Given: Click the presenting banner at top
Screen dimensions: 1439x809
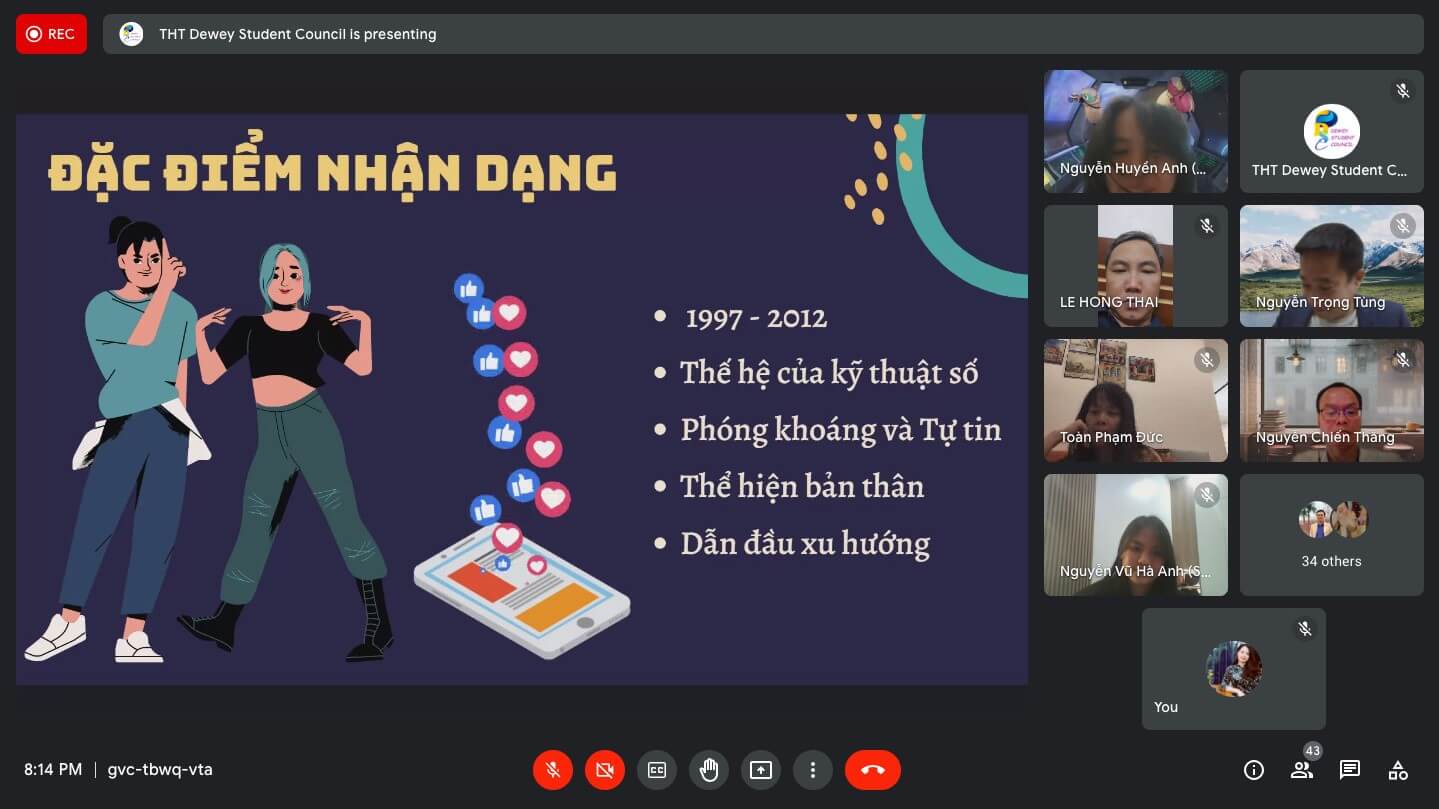Looking at the screenshot, I should point(762,34).
